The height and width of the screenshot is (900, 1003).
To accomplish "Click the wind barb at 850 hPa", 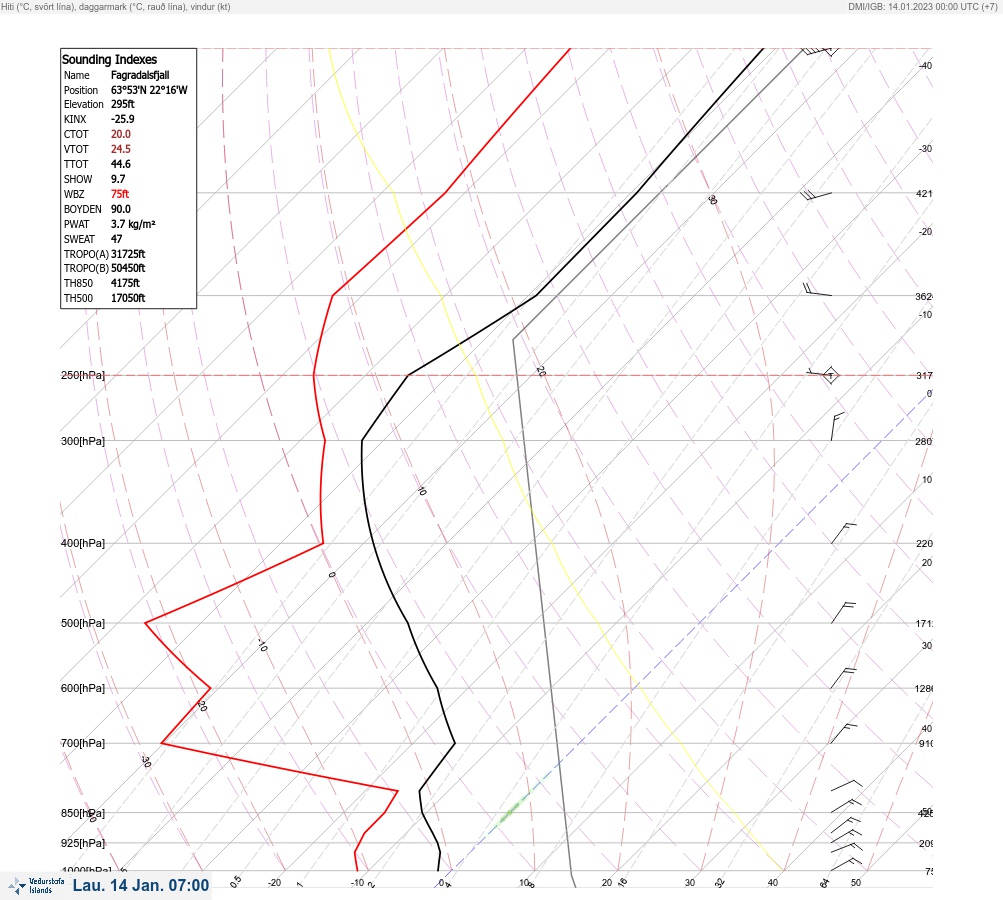I will [846, 805].
